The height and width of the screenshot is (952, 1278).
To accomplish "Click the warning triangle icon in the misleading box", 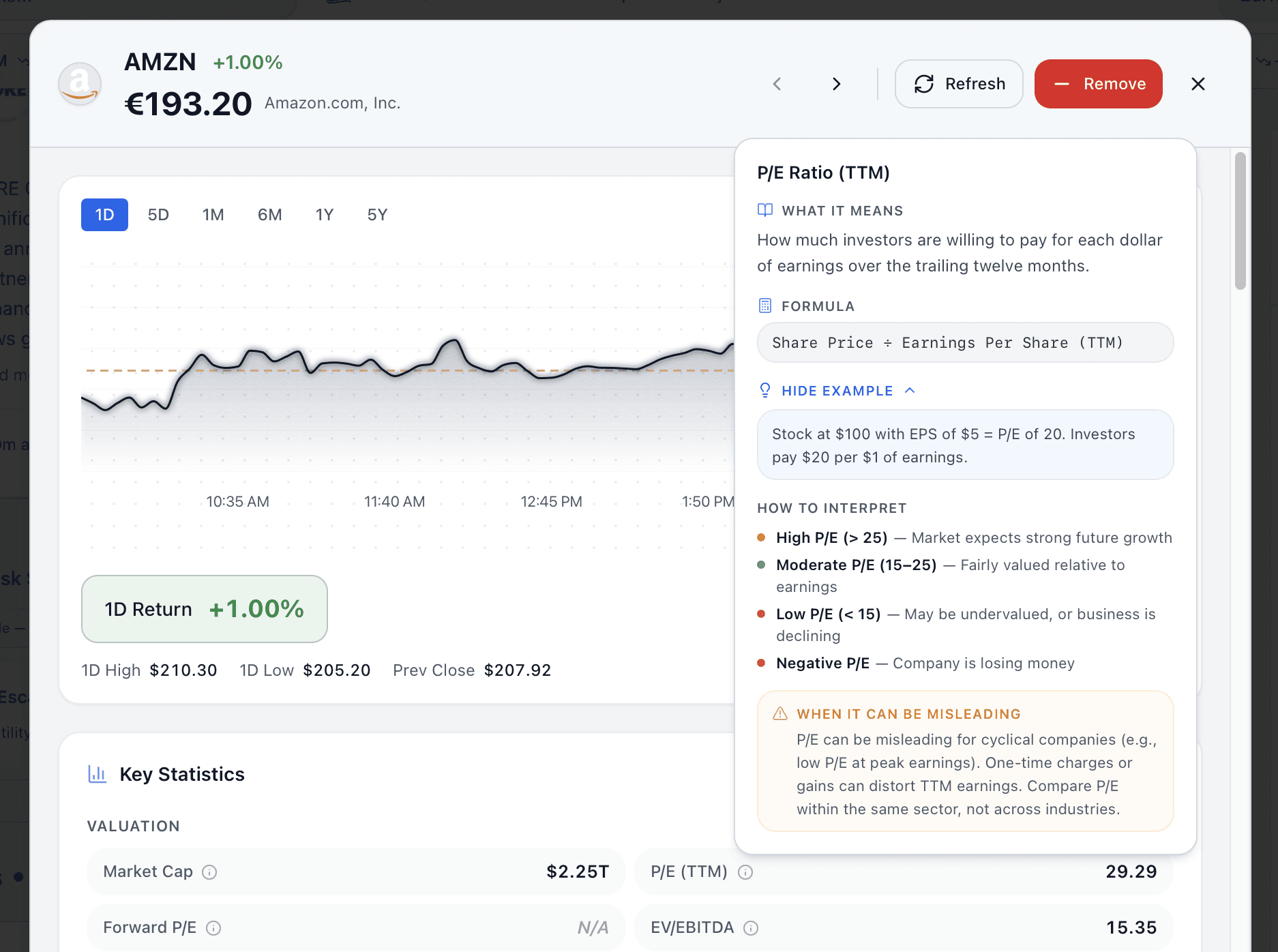I will point(780,713).
